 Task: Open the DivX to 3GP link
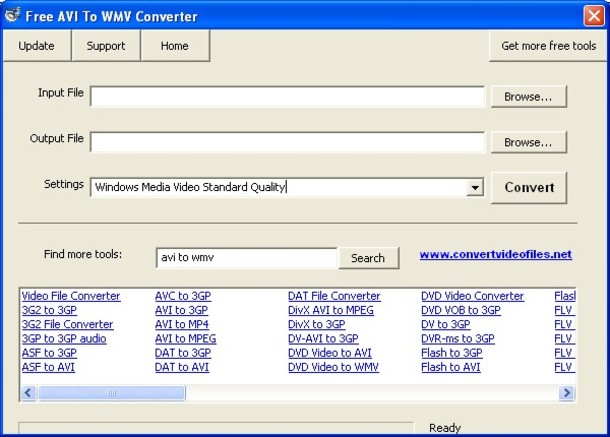(317, 325)
